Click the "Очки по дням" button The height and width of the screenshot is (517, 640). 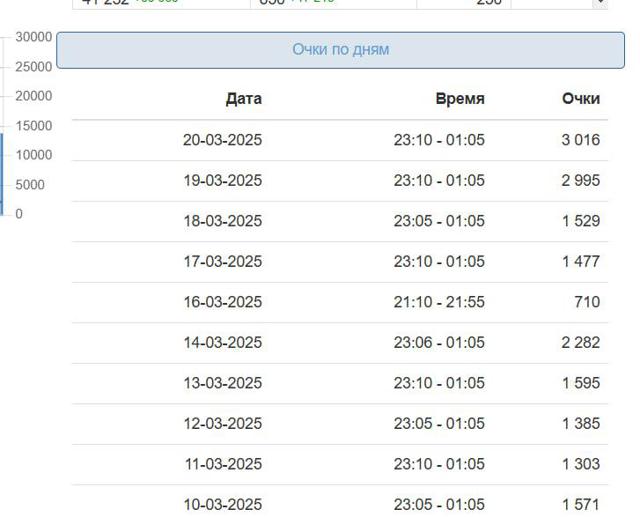[340, 50]
